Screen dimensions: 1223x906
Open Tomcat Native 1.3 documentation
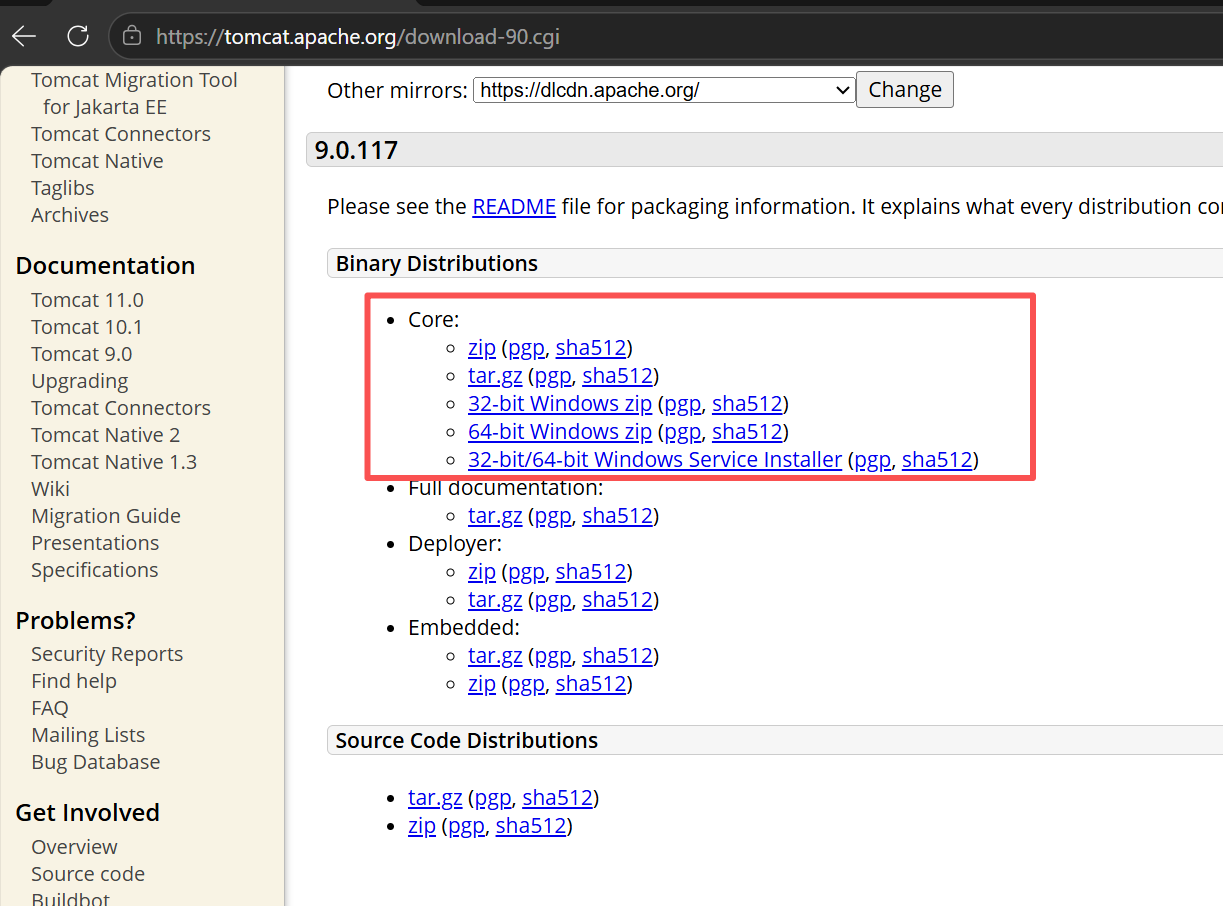[114, 462]
